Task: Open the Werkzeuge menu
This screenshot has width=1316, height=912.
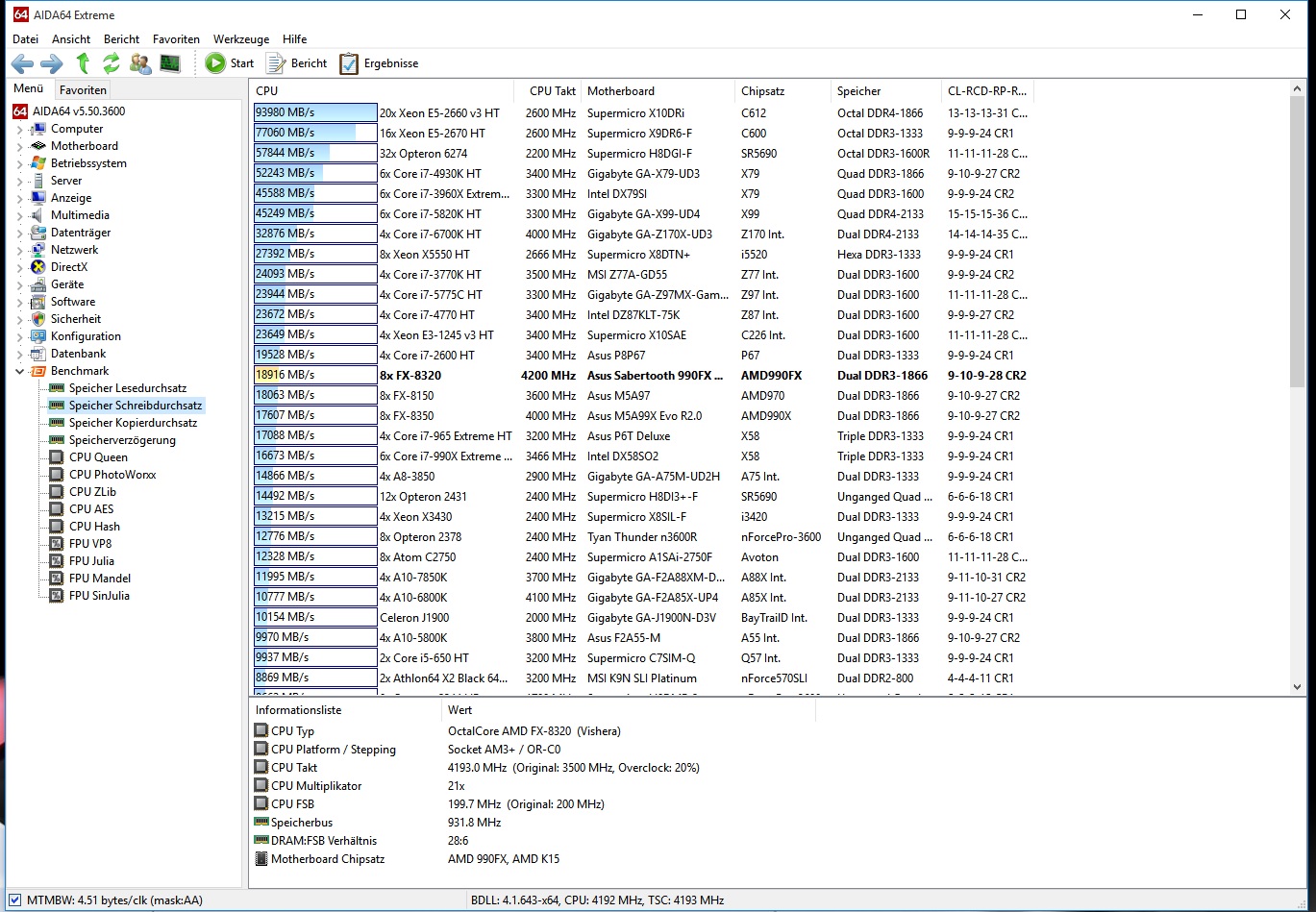Action: point(241,39)
